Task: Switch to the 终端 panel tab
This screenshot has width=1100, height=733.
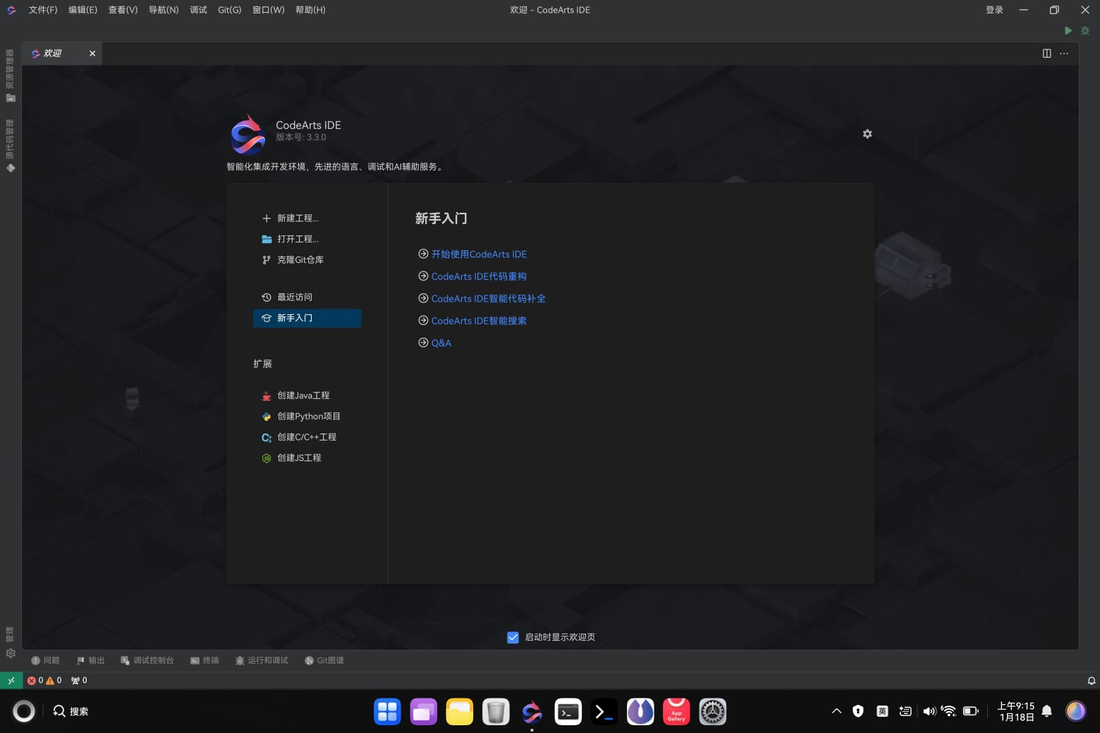Action: pos(204,660)
